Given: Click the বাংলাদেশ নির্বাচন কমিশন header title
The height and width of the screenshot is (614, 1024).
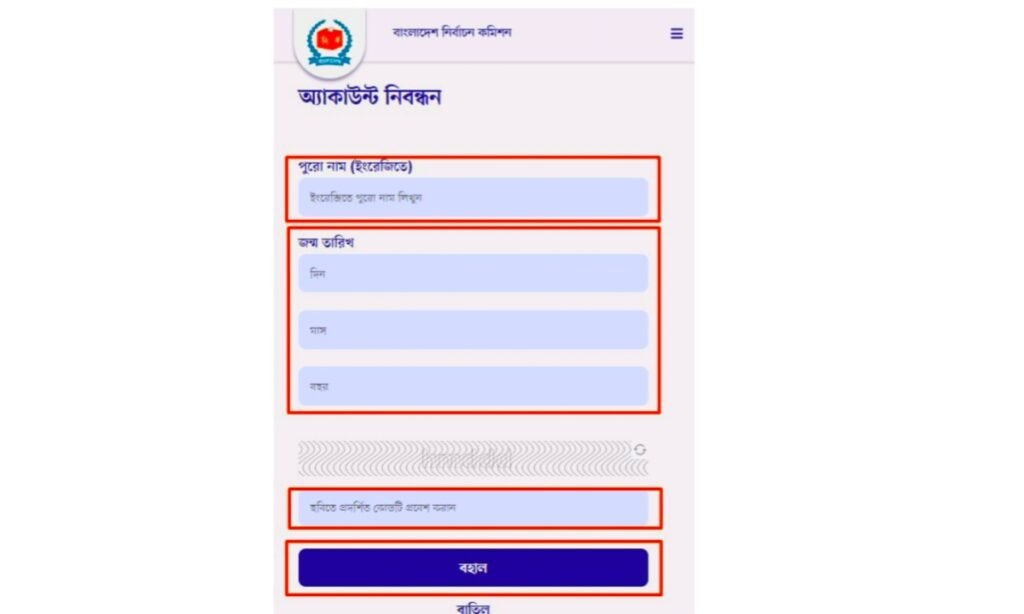Looking at the screenshot, I should tap(452, 32).
